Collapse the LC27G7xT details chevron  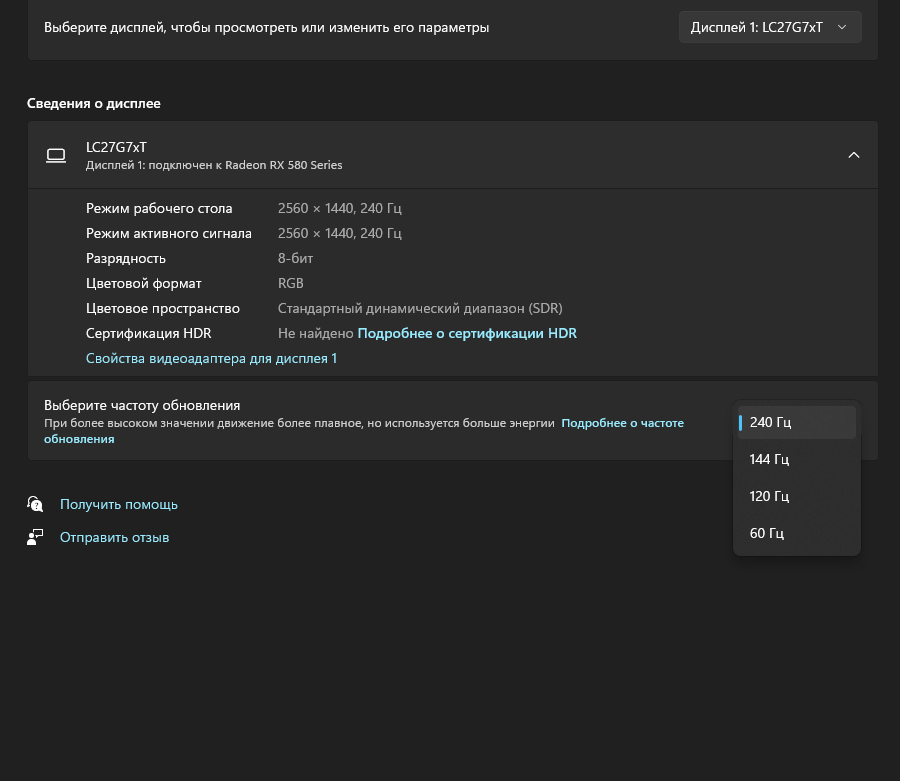click(x=854, y=155)
